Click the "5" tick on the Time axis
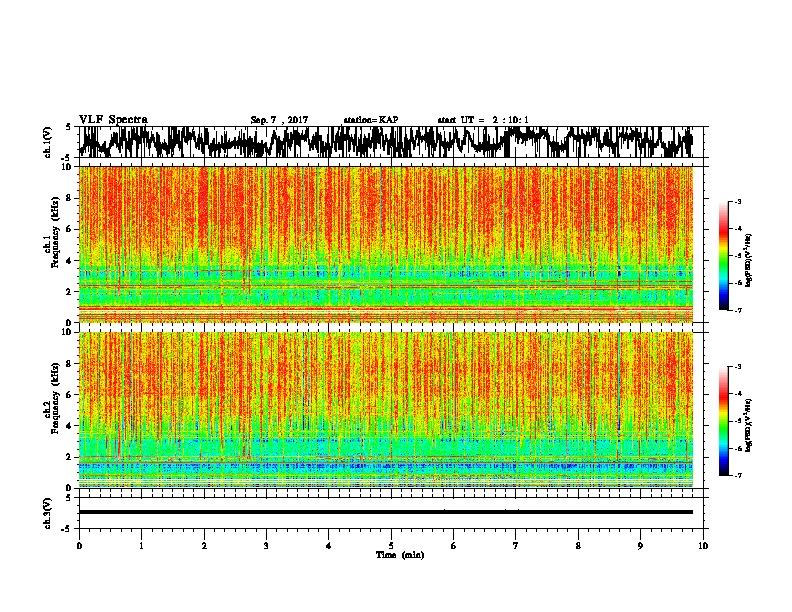Viewport: 792px width, 612px height. [391, 546]
